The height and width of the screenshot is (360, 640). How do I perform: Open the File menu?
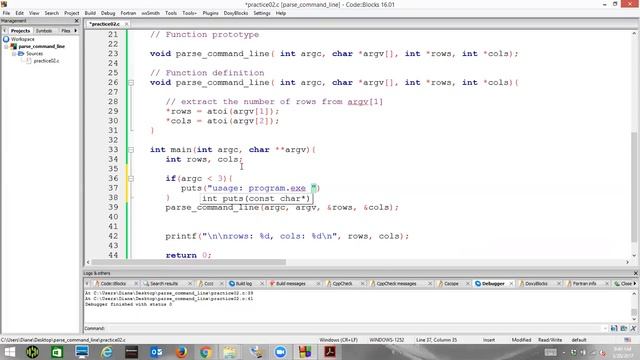pos(6,13)
